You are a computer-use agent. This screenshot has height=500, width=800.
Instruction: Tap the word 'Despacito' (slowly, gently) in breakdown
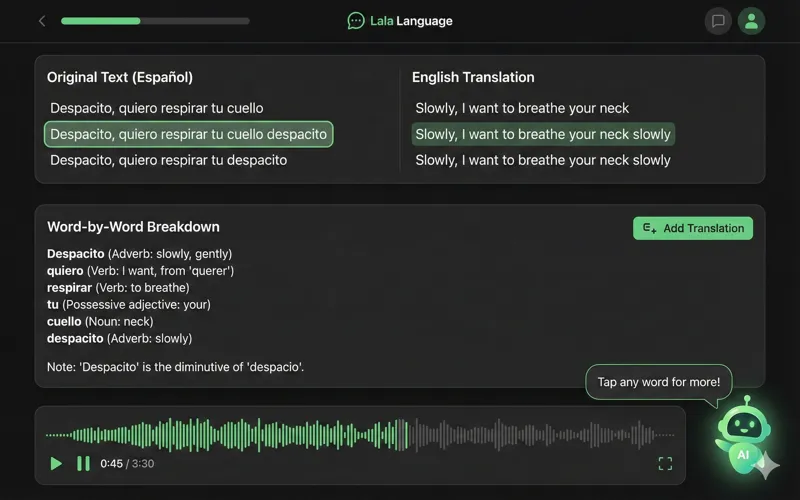(x=76, y=254)
